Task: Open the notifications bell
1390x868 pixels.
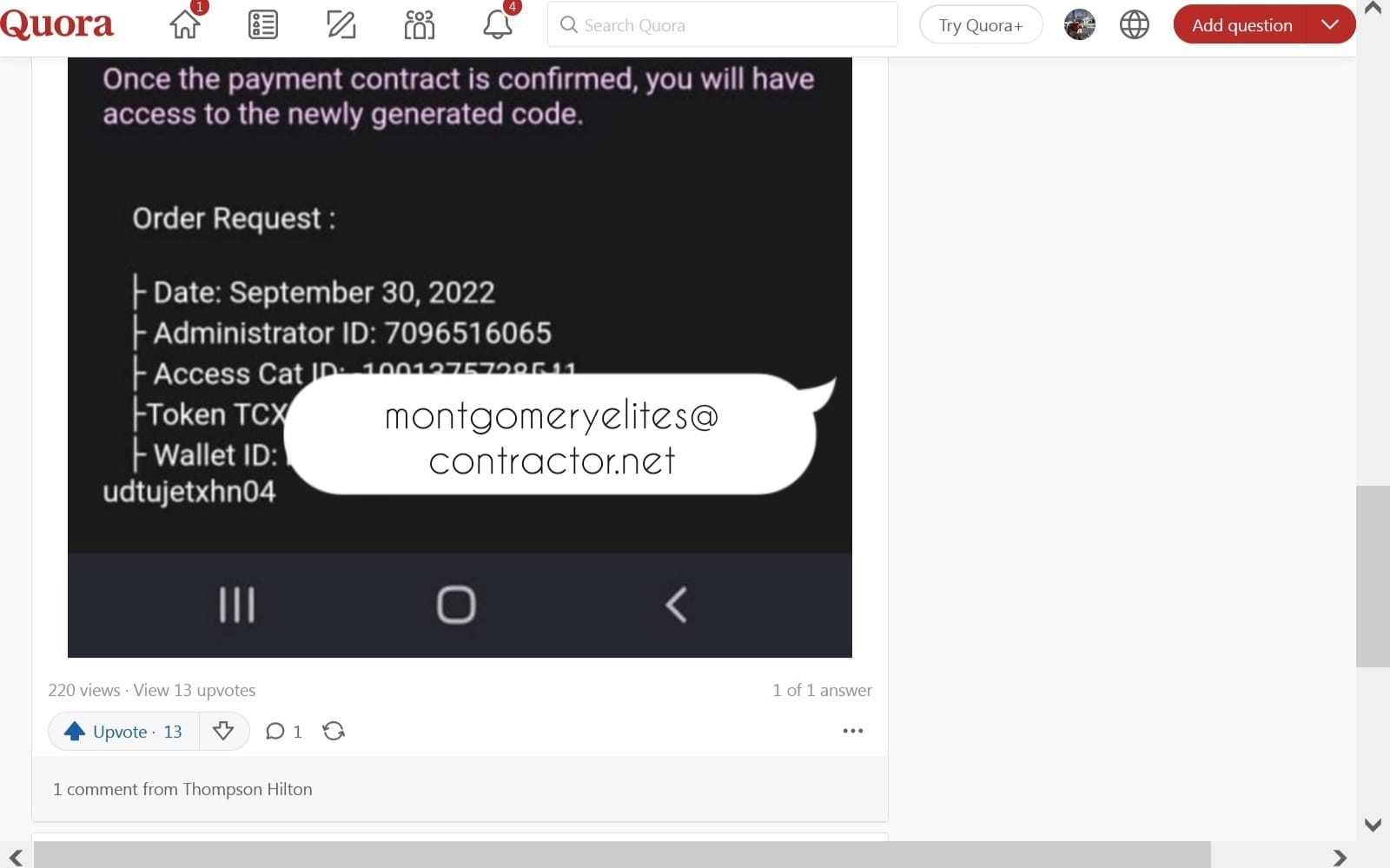Action: 497,24
